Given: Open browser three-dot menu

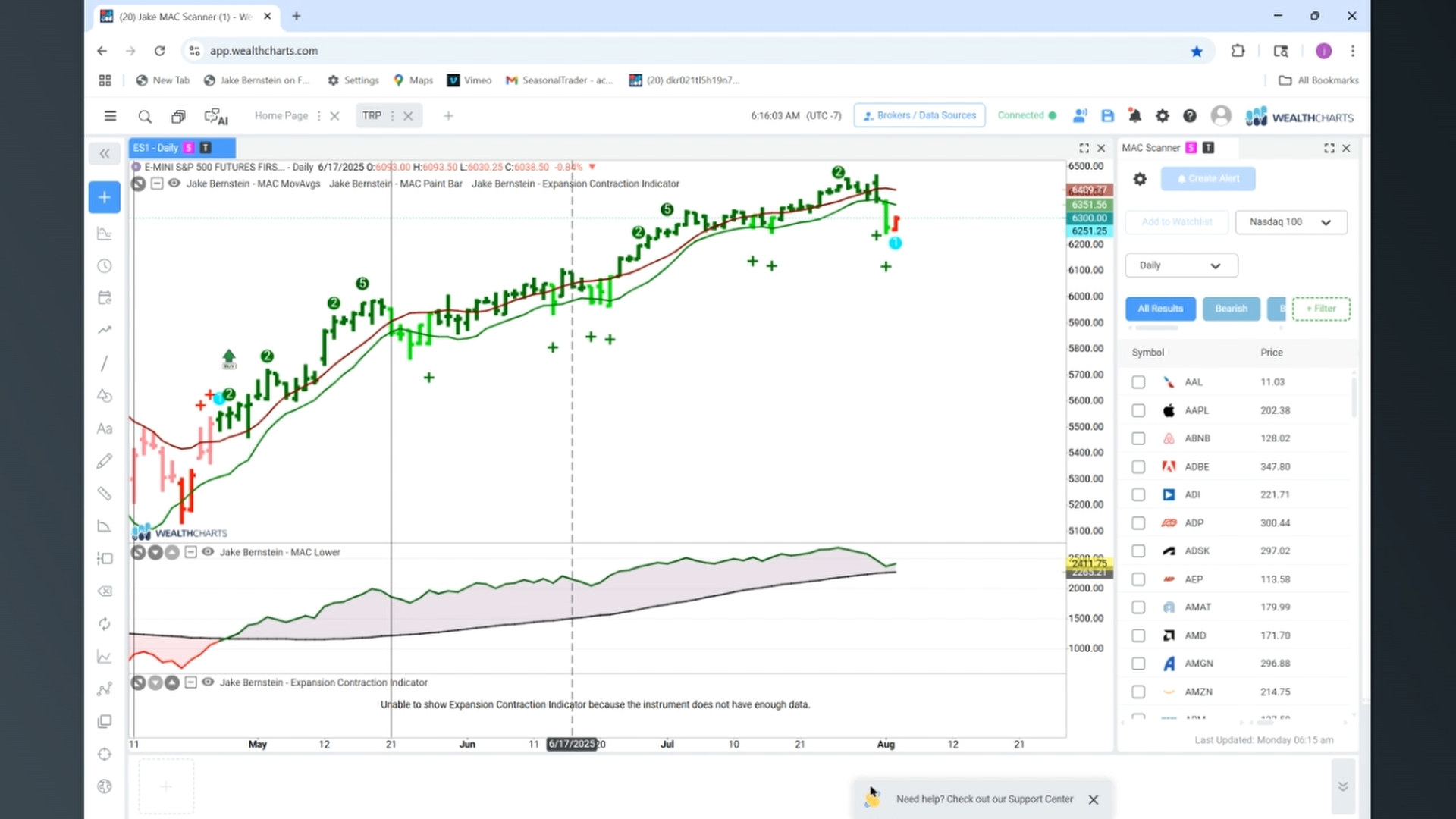Looking at the screenshot, I should click(1353, 51).
